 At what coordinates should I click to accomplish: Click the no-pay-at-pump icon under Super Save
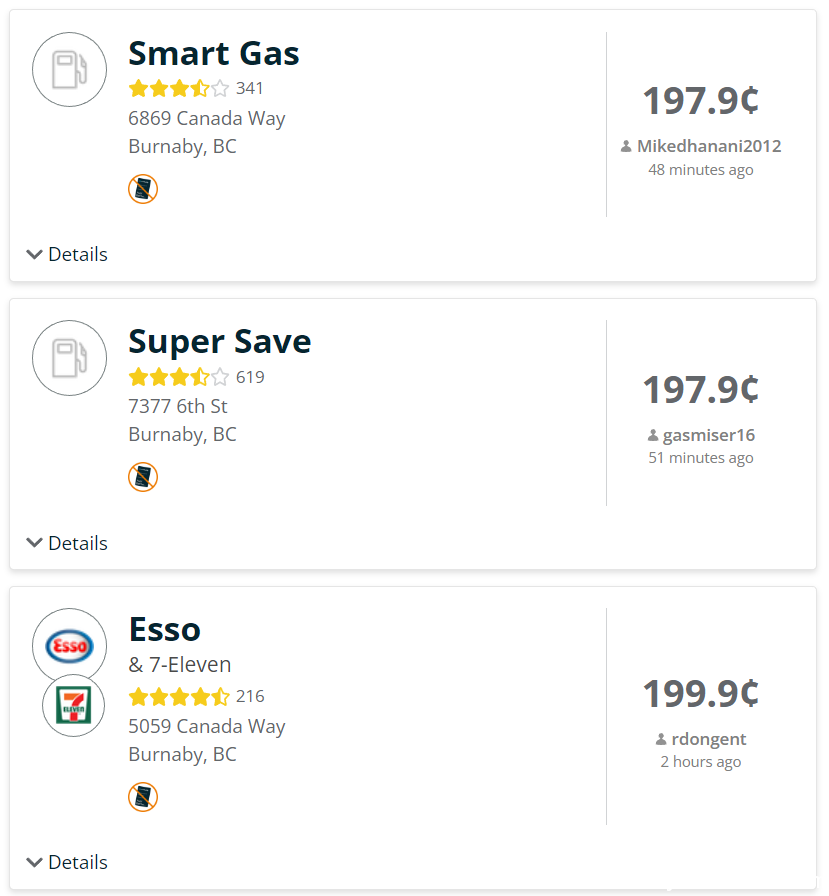pyautogui.click(x=143, y=477)
